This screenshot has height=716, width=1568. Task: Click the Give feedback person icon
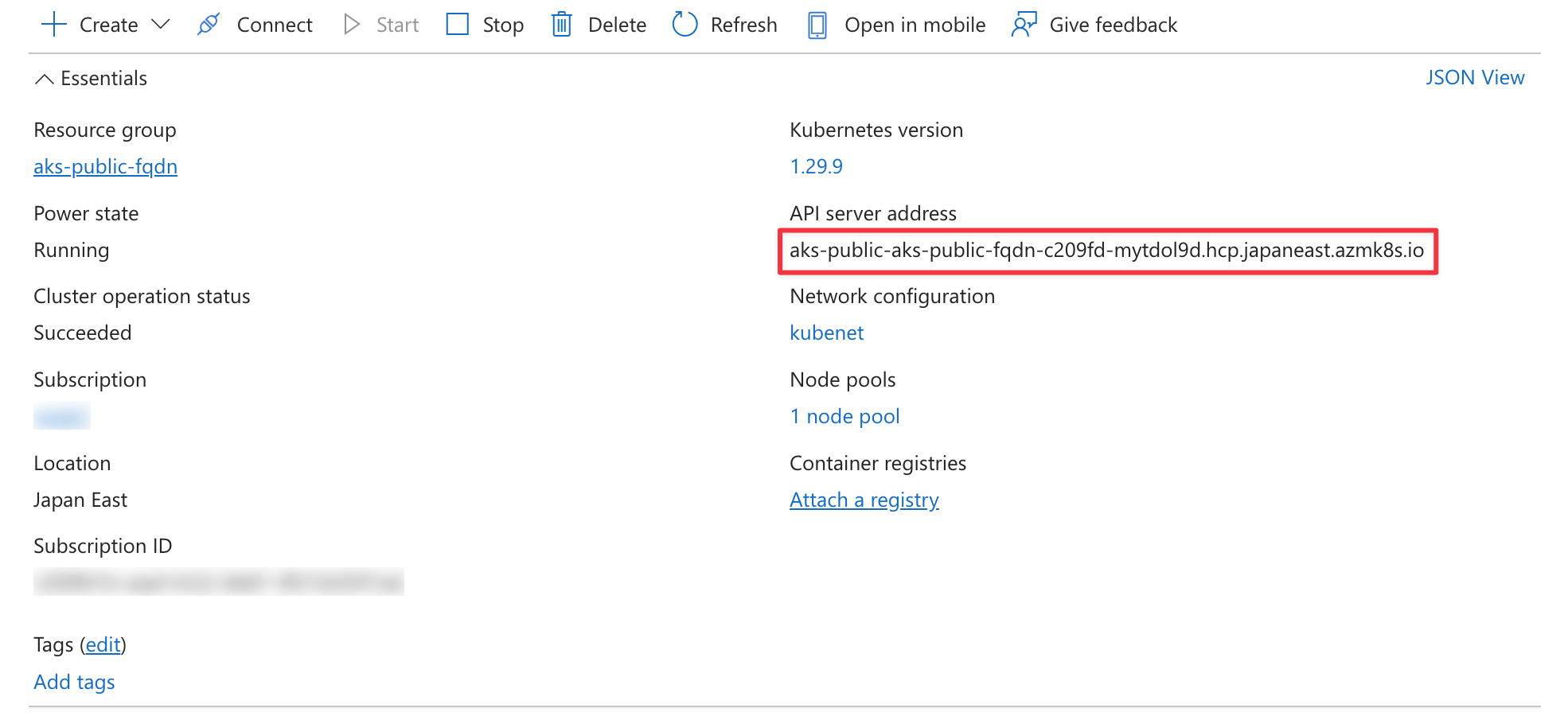(1024, 25)
